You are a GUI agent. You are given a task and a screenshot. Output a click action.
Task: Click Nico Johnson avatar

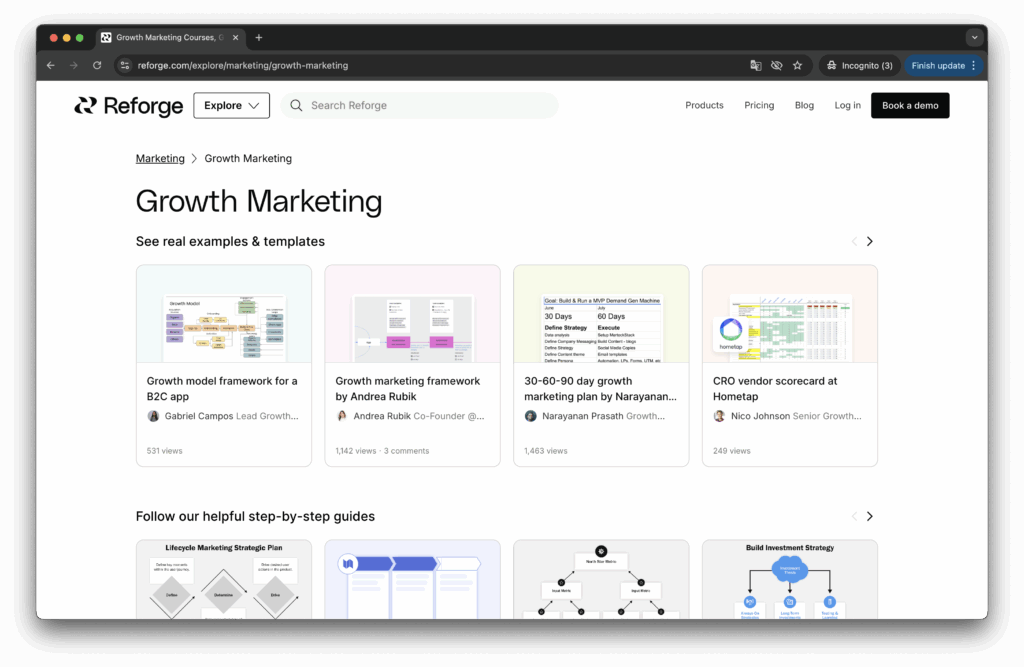[719, 416]
